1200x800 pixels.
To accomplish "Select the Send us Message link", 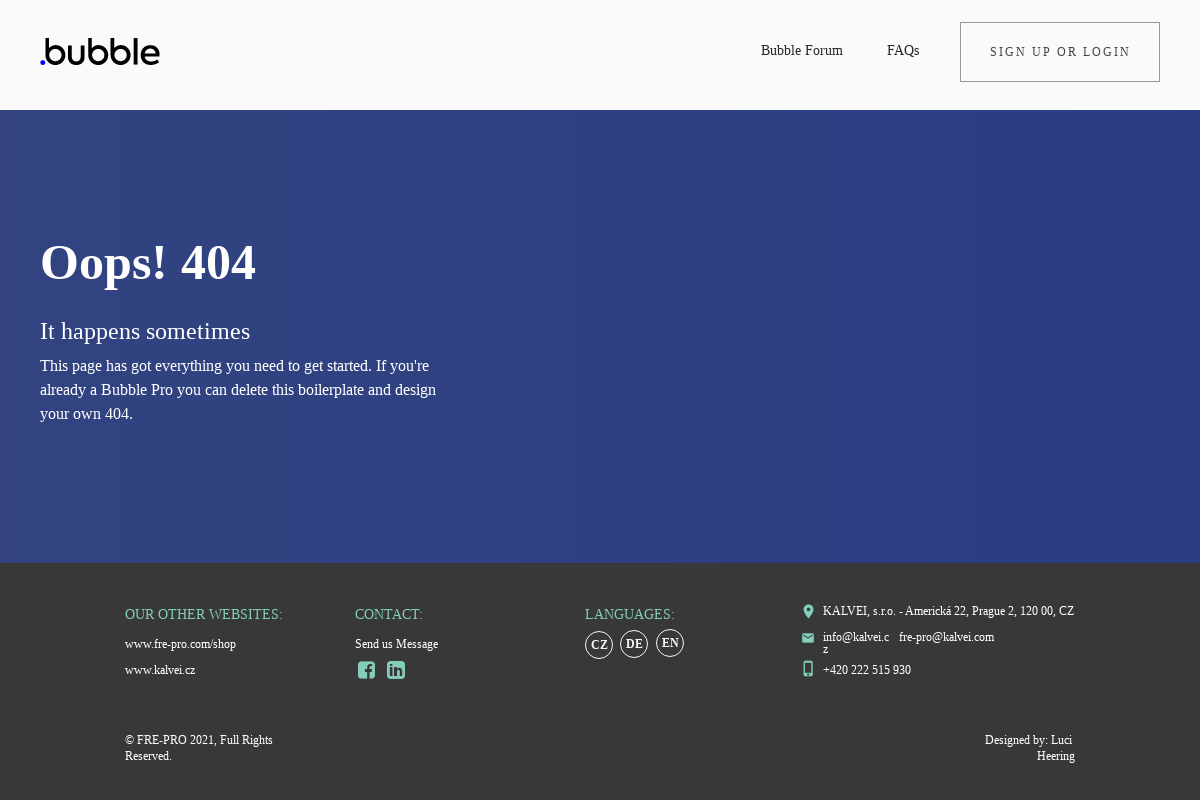I will (396, 644).
